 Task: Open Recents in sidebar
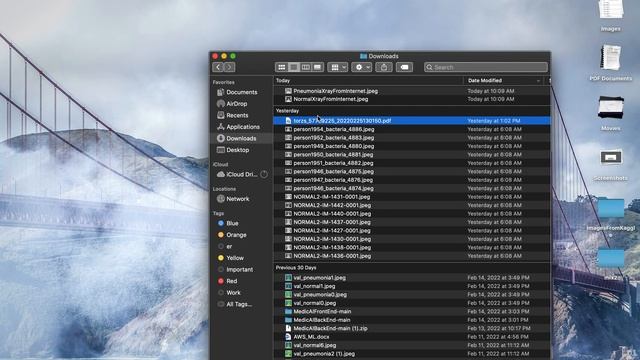[x=237, y=115]
